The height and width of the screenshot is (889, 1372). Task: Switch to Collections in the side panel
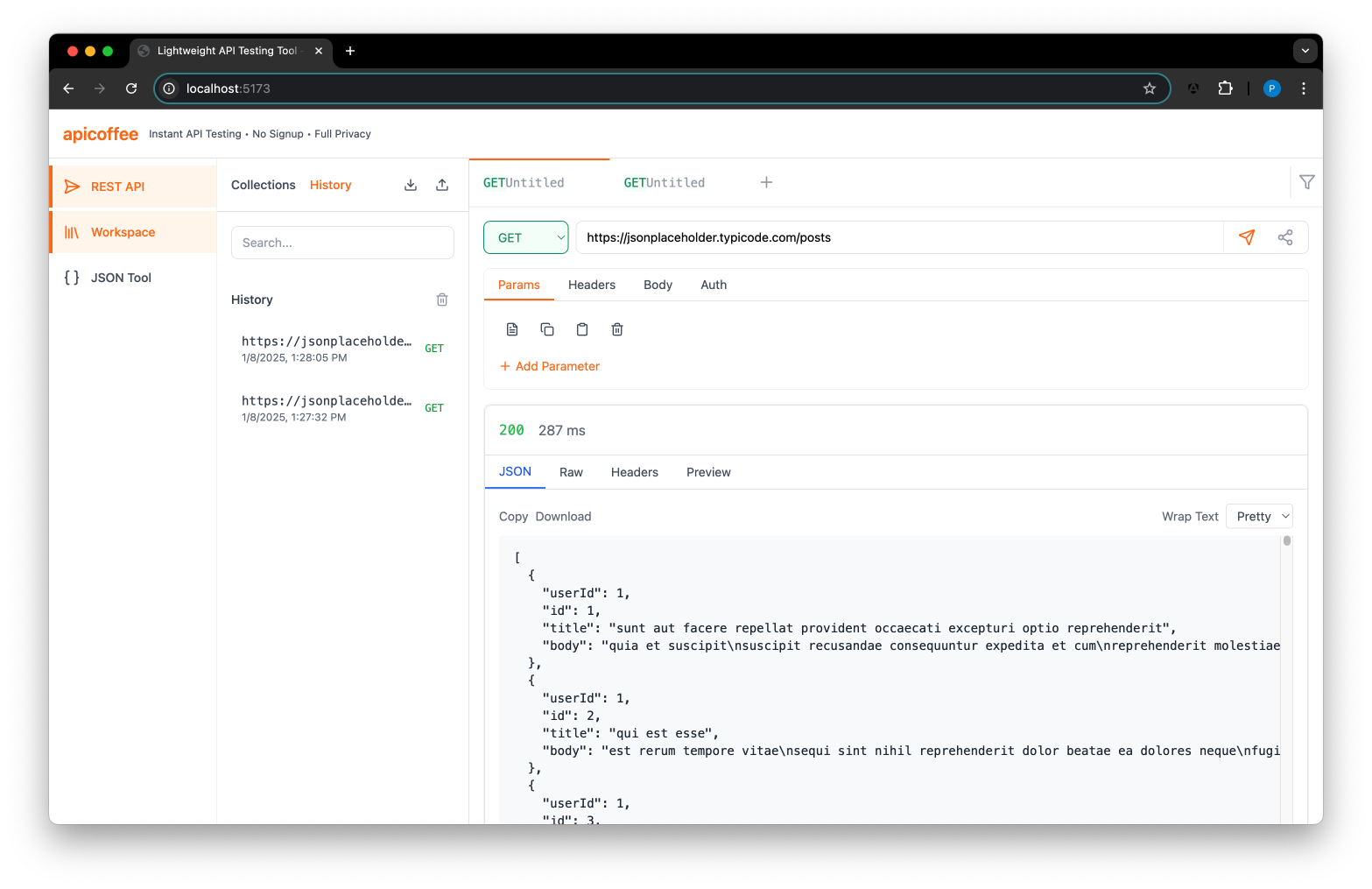(264, 185)
